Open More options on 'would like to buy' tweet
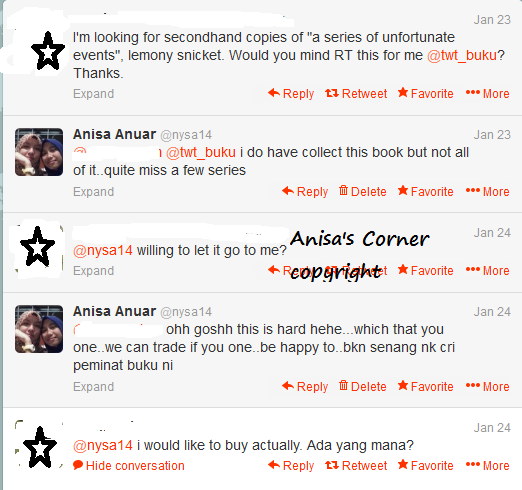Viewport: 522px width, 490px height. [x=487, y=466]
